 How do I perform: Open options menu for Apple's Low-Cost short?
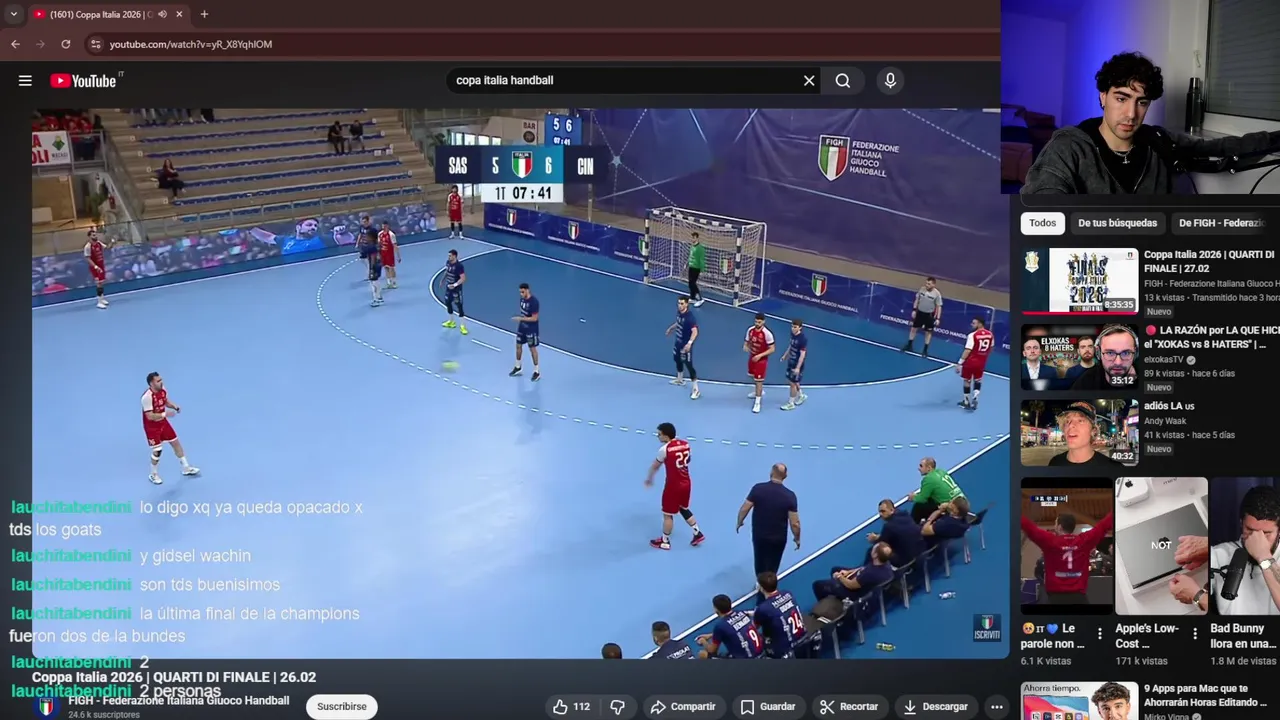pyautogui.click(x=1195, y=633)
